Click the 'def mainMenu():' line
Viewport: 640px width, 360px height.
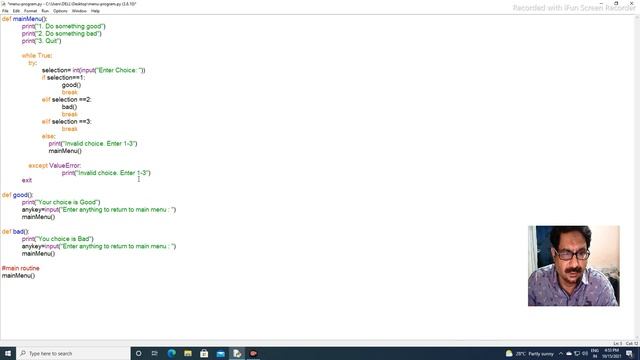click(x=24, y=19)
